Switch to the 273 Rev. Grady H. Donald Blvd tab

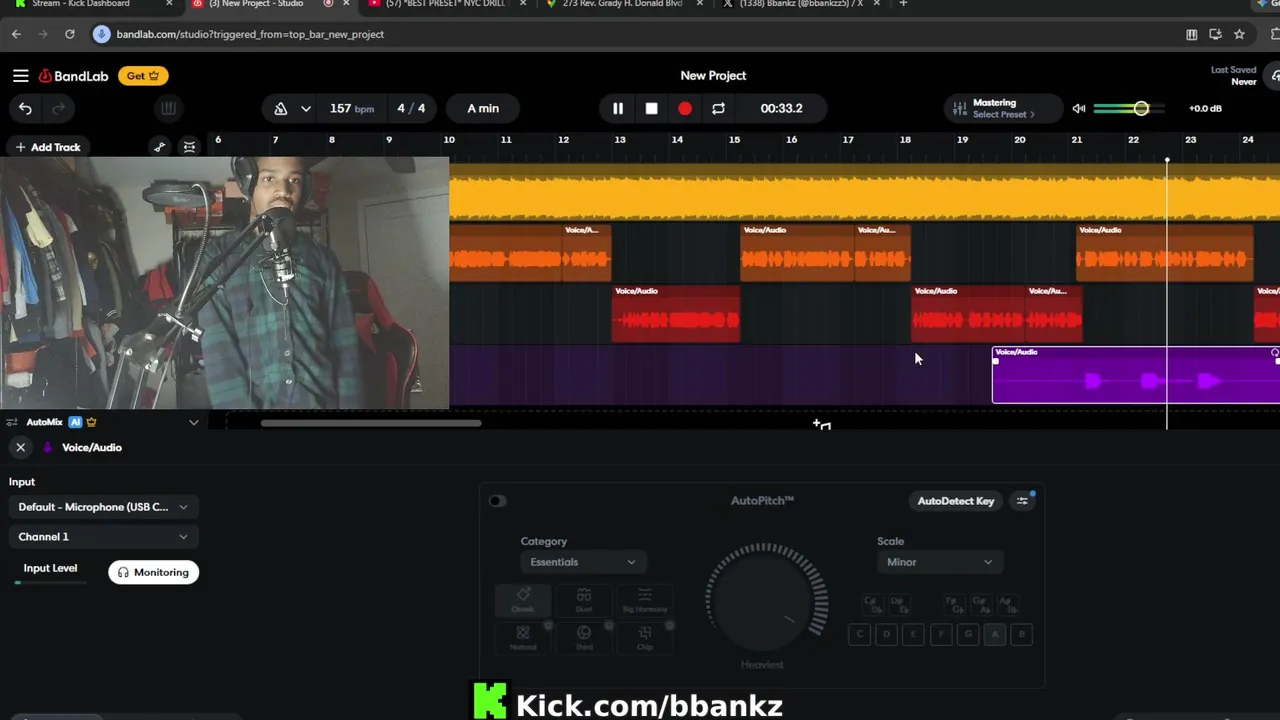(620, 4)
